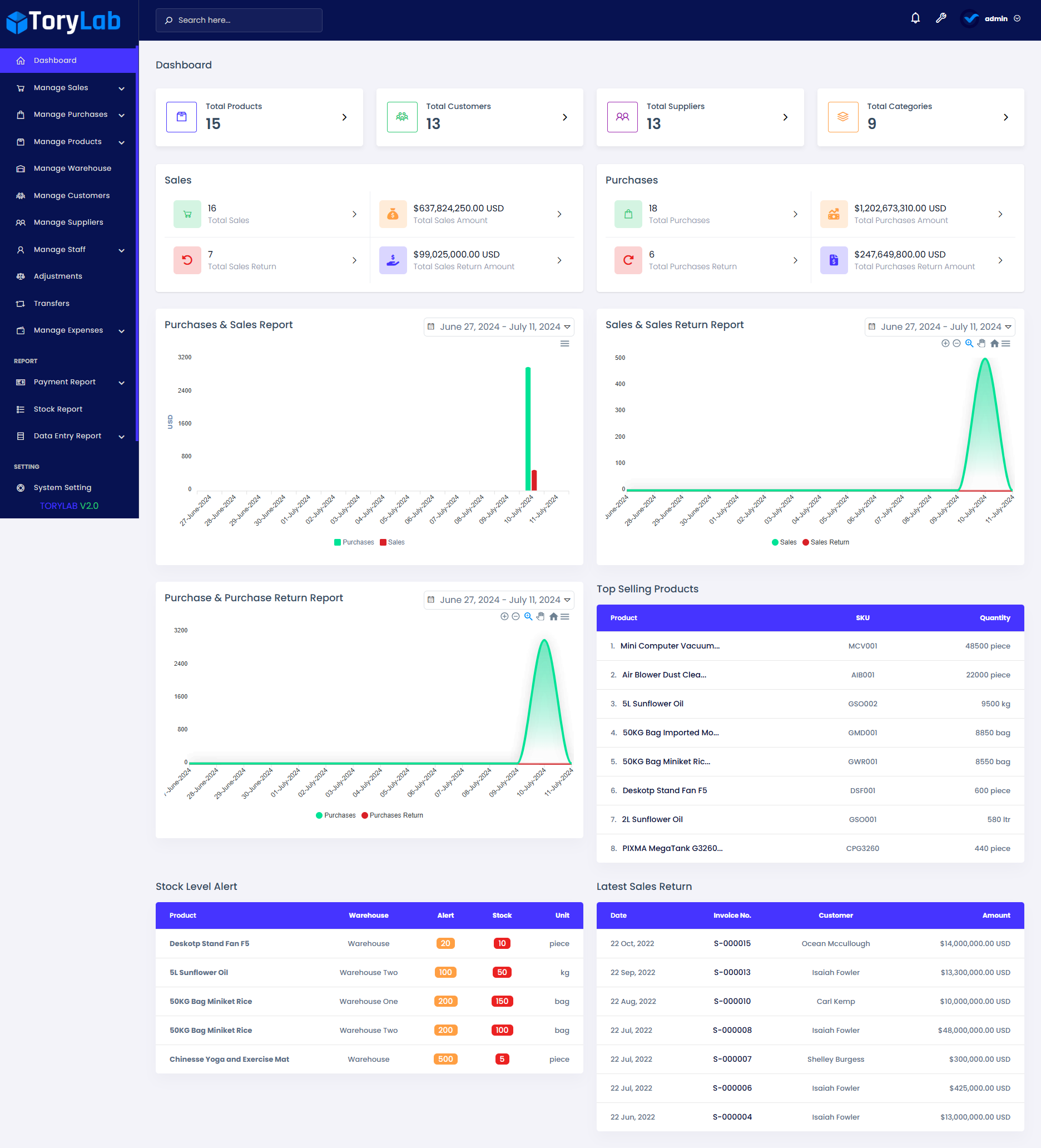Open the Manage Customers sidebar icon
Viewport: 1041px width, 1148px height.
pyautogui.click(x=21, y=195)
